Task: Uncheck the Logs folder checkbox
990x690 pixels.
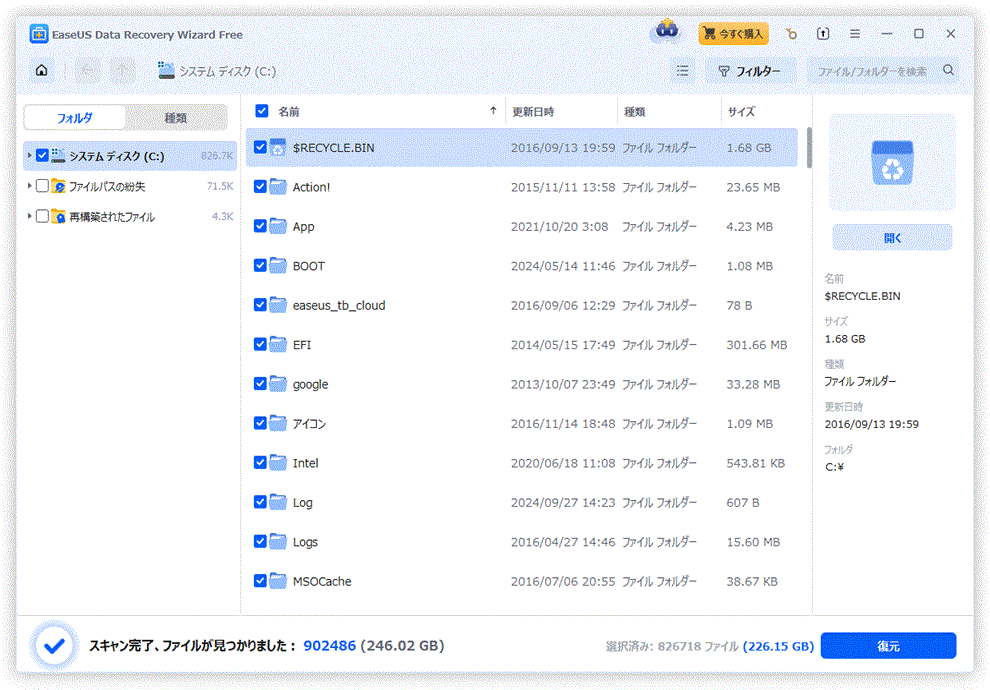Action: (260, 542)
